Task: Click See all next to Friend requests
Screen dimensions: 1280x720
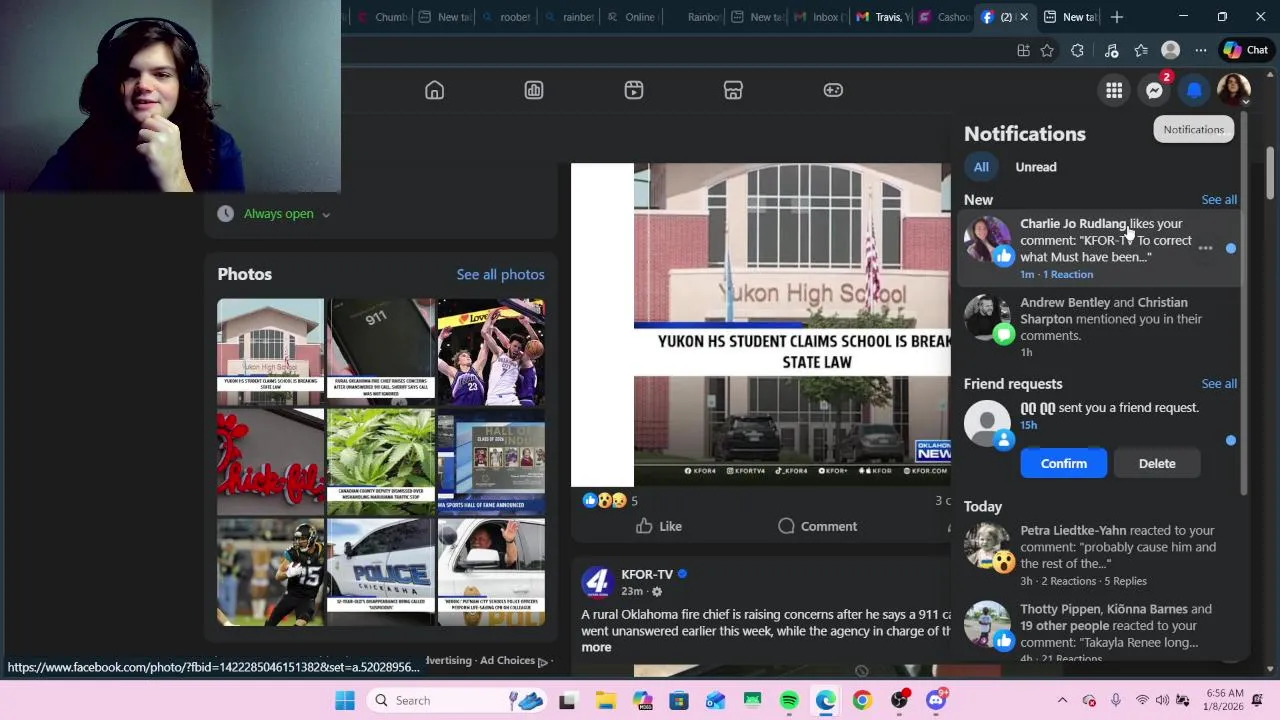Action: 1219,384
